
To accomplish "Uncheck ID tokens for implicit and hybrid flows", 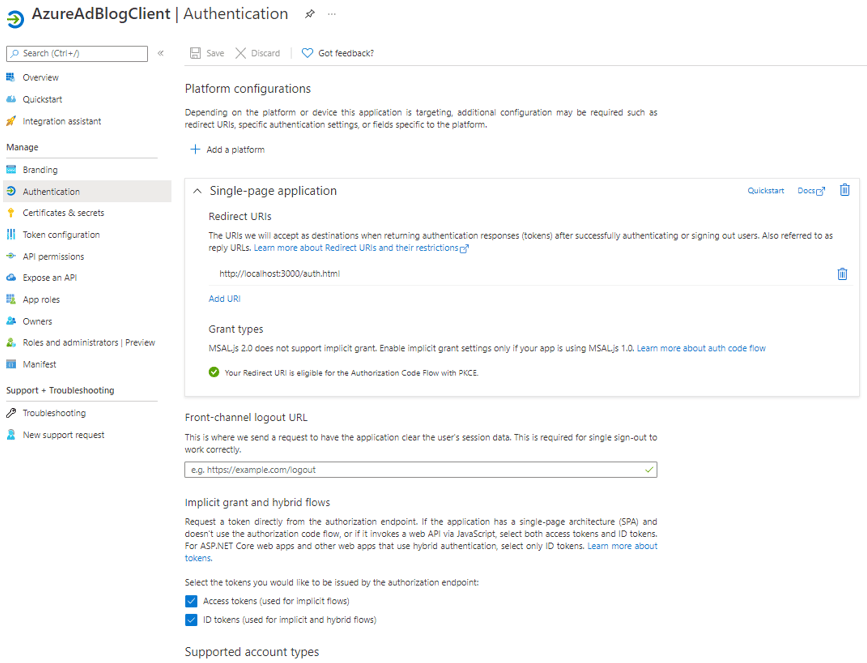I will 191,620.
